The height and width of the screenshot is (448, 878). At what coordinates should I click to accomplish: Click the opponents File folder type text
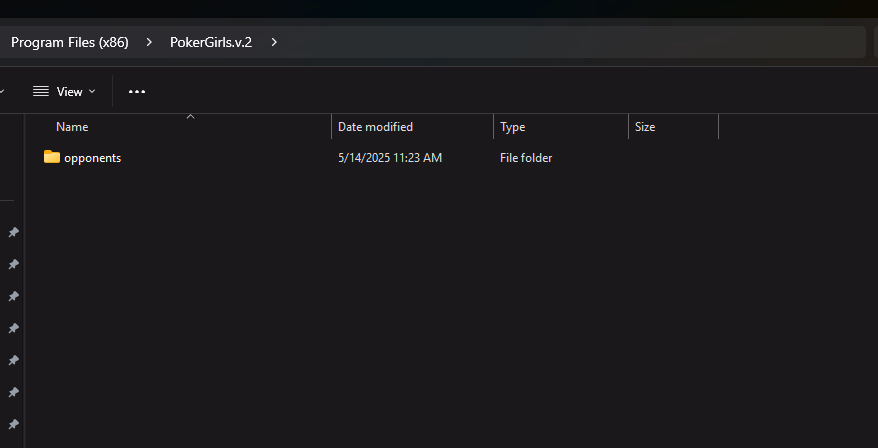(526, 158)
